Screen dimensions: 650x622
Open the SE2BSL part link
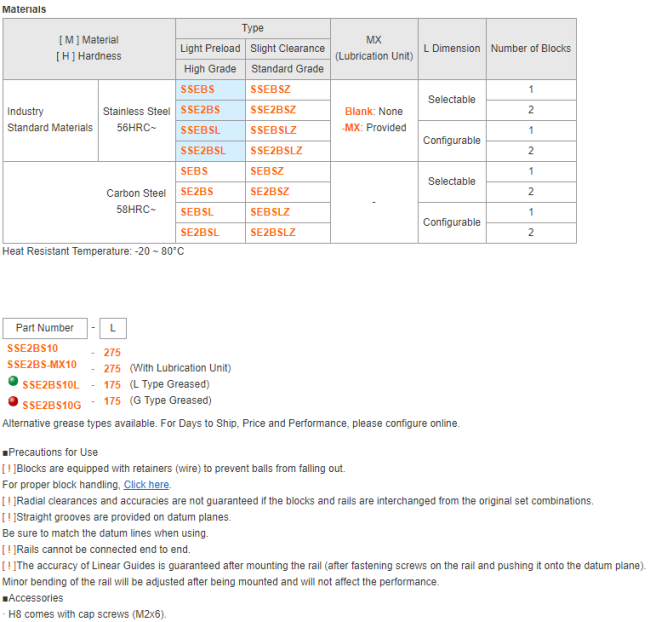coord(200,232)
